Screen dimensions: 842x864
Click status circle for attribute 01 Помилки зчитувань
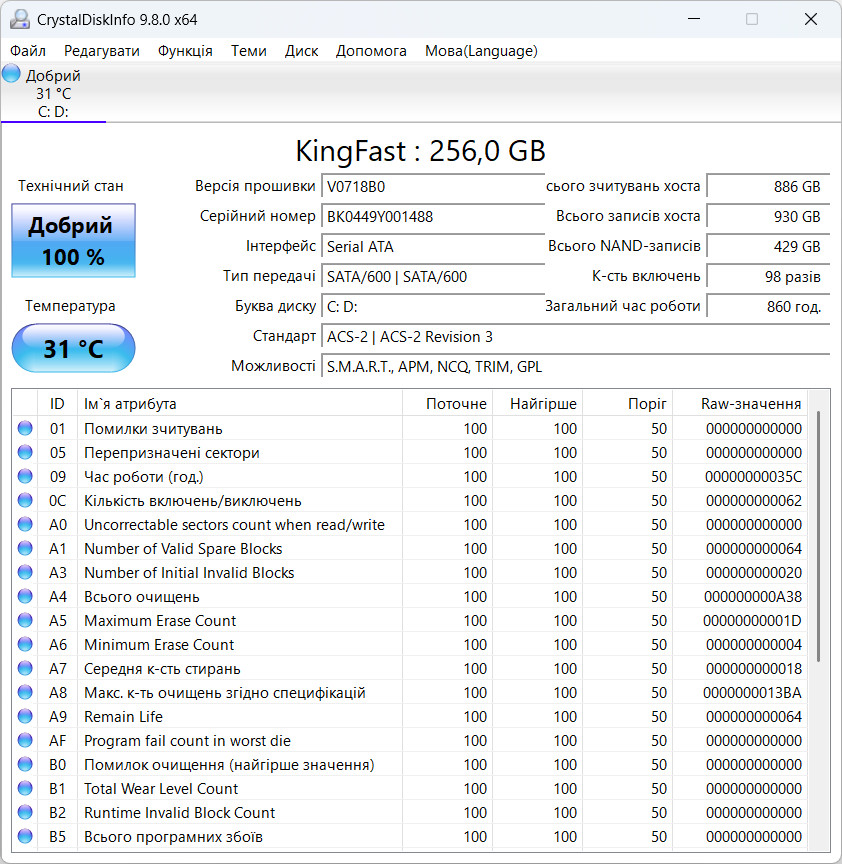click(x=25, y=428)
